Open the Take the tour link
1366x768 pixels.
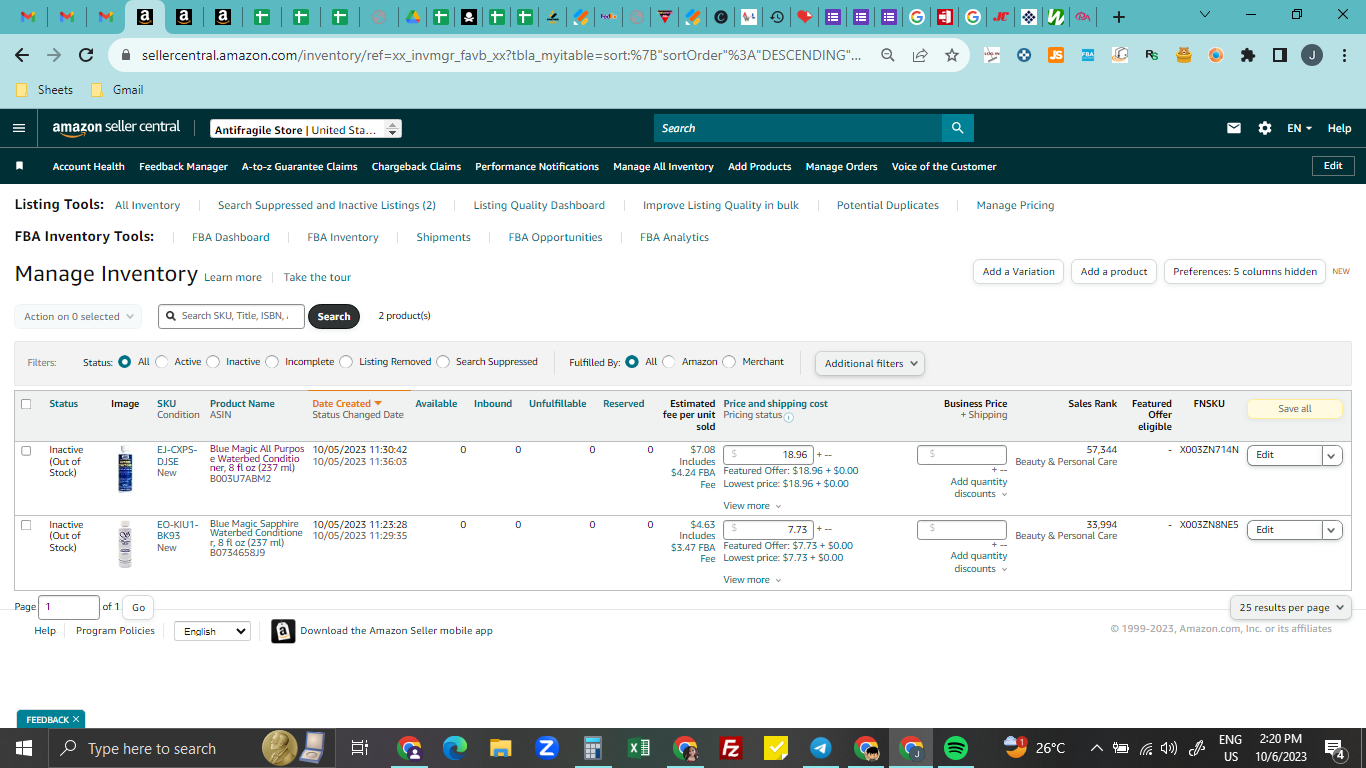point(317,277)
